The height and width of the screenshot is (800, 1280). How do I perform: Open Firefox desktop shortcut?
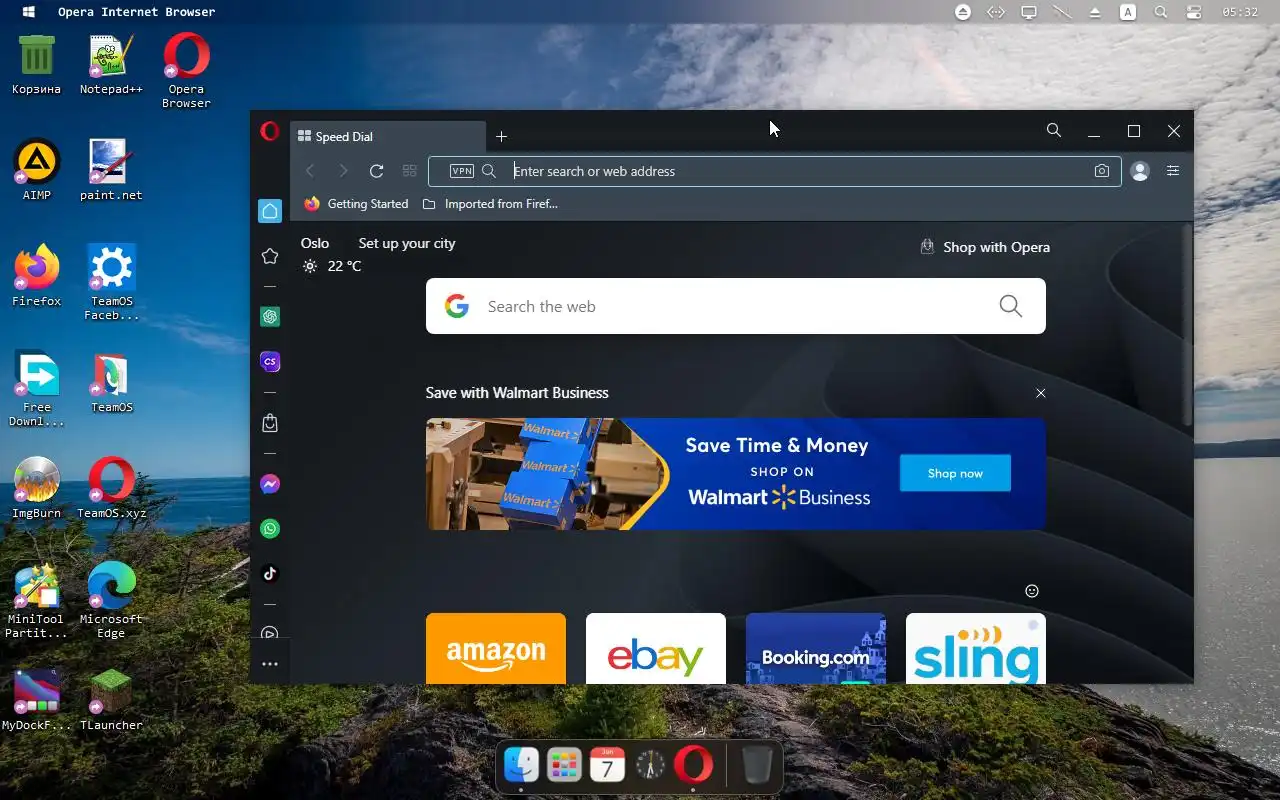[37, 277]
